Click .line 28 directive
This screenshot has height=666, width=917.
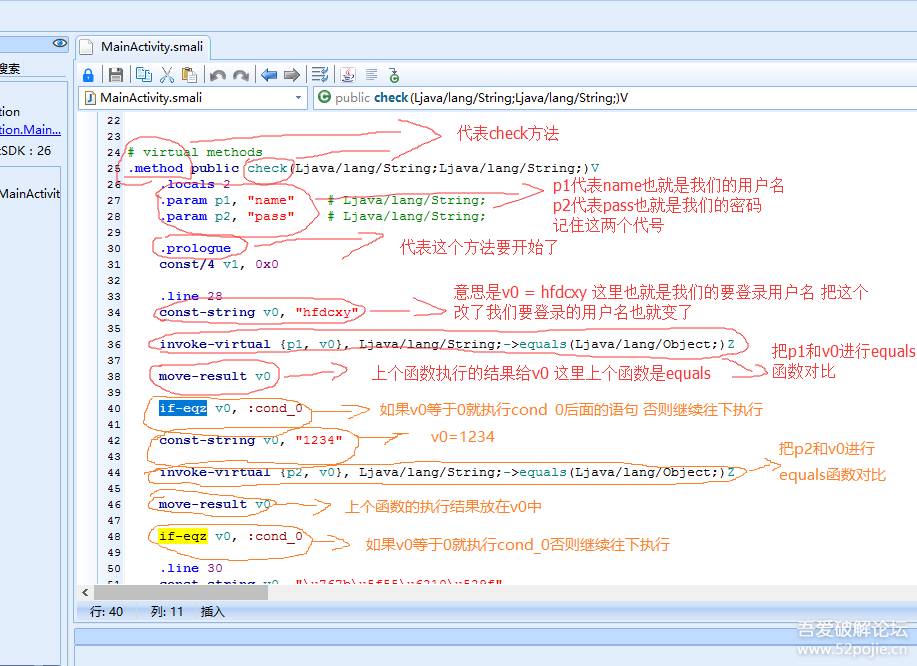coord(191,296)
